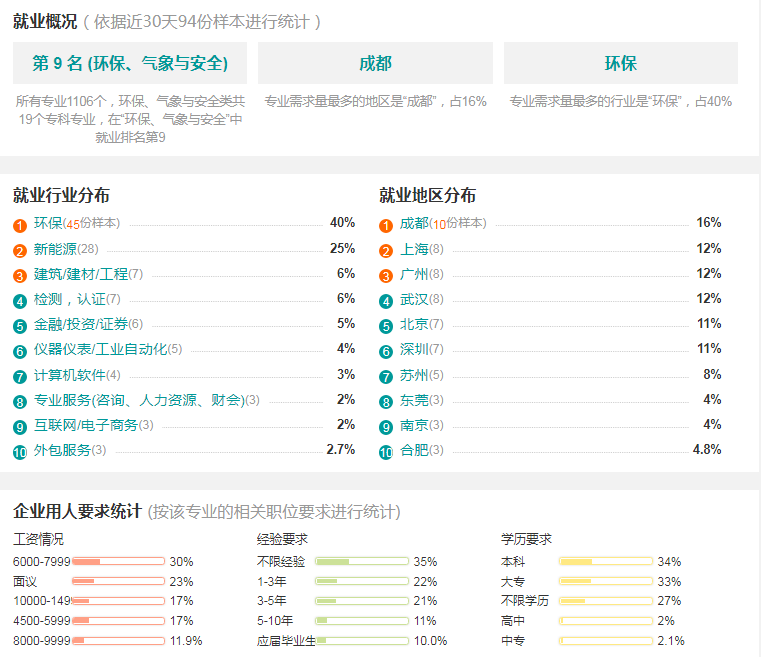This screenshot has width=761, height=657.
Task: Click the 就业地区分布 section heading
Action: click(x=428, y=195)
